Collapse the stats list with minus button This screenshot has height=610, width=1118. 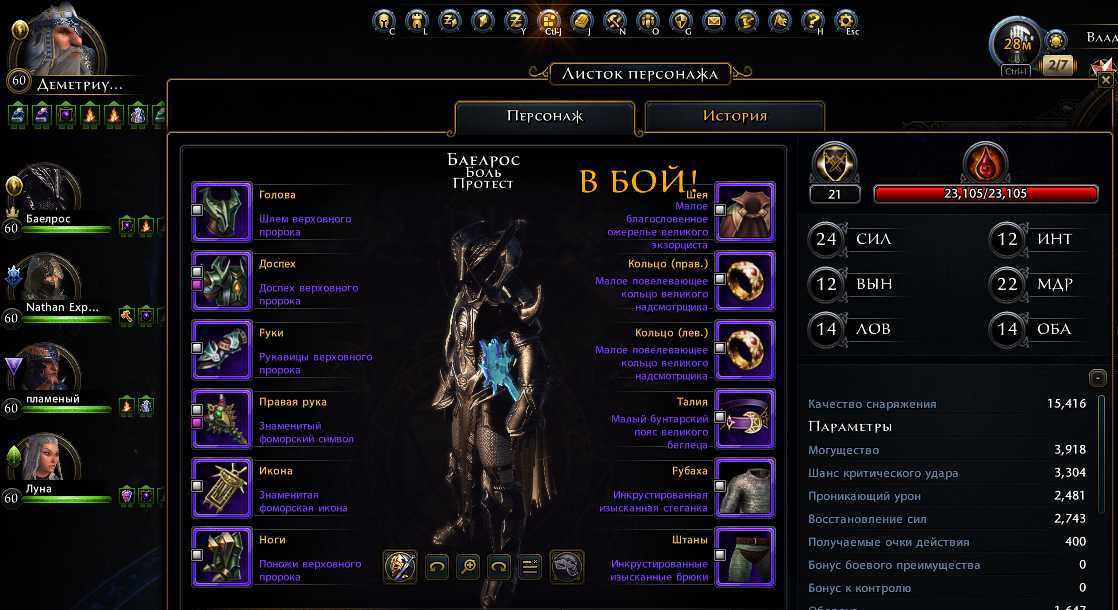click(x=1098, y=377)
